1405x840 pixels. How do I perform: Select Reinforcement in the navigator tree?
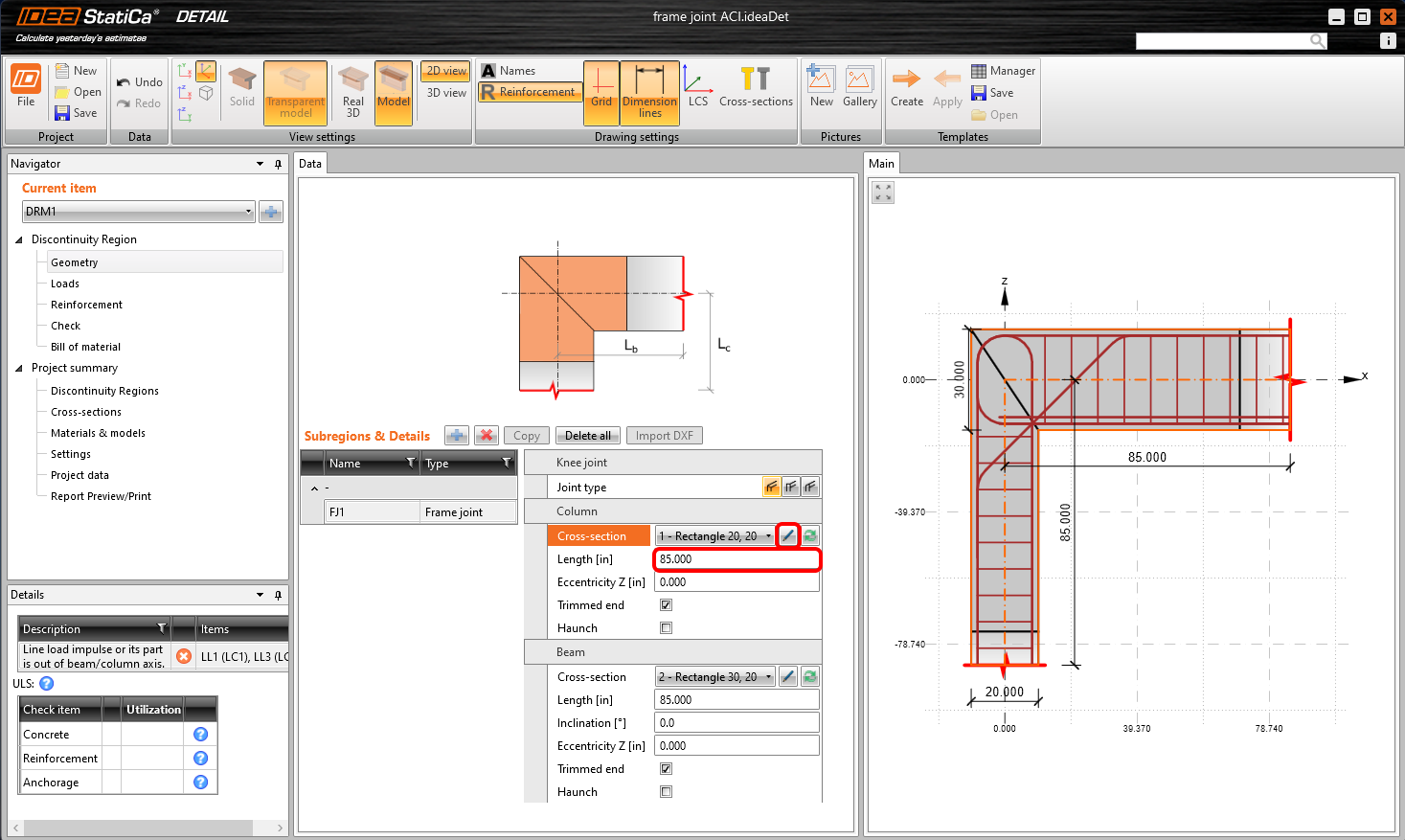86,305
